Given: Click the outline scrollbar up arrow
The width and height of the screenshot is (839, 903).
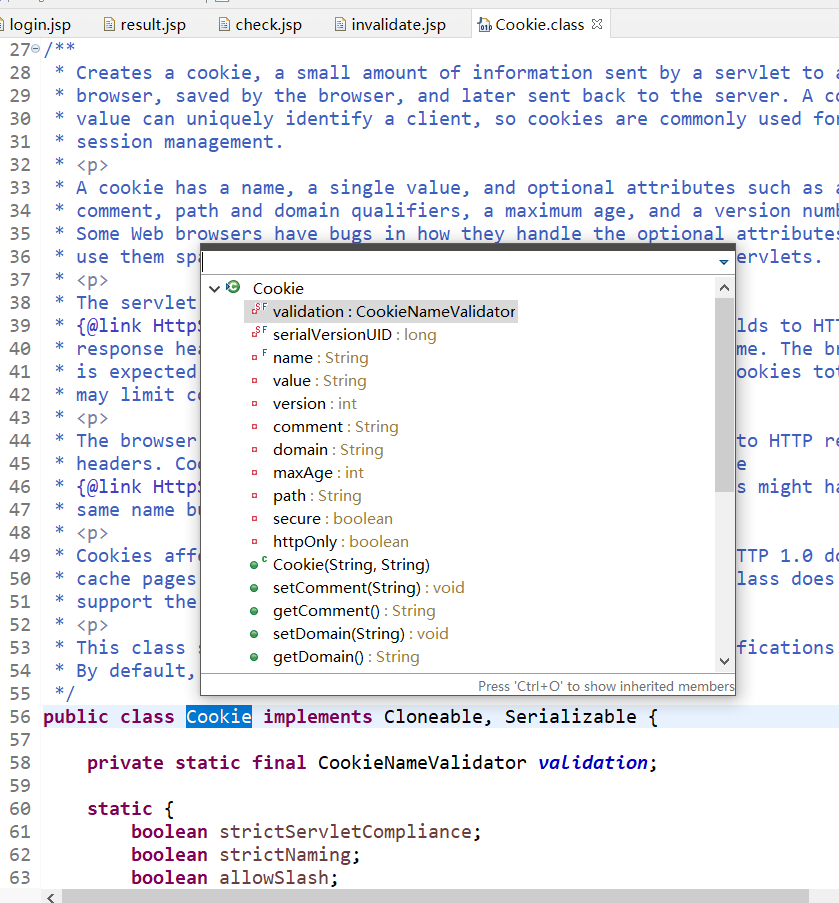Looking at the screenshot, I should click(x=724, y=287).
